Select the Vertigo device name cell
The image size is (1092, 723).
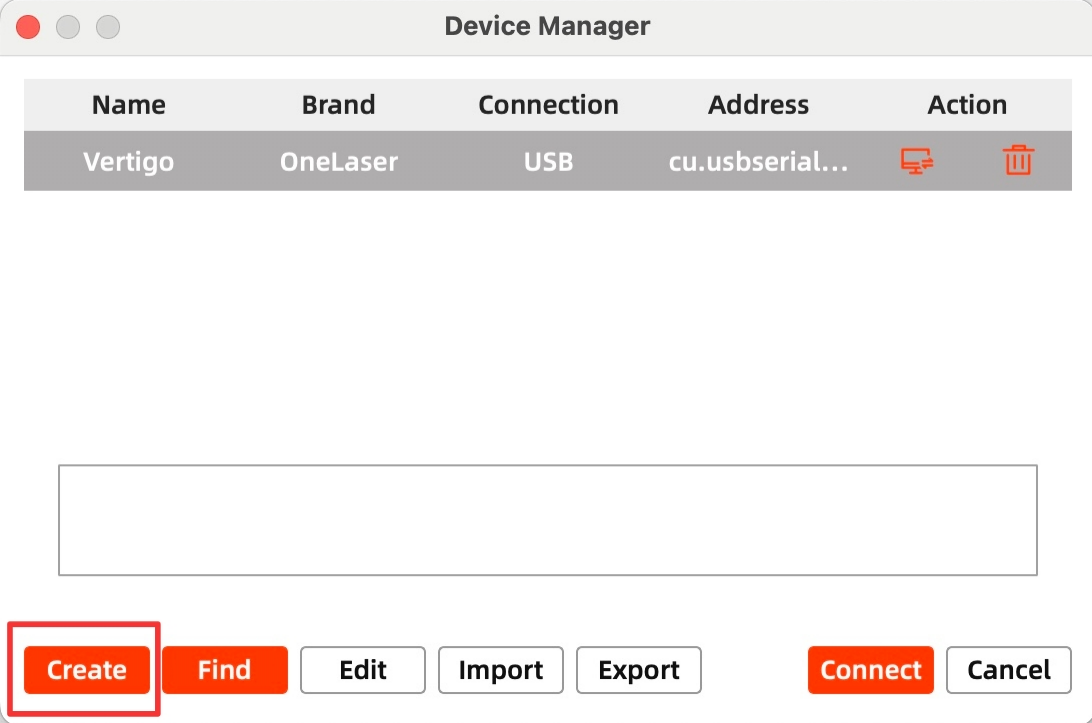[129, 161]
